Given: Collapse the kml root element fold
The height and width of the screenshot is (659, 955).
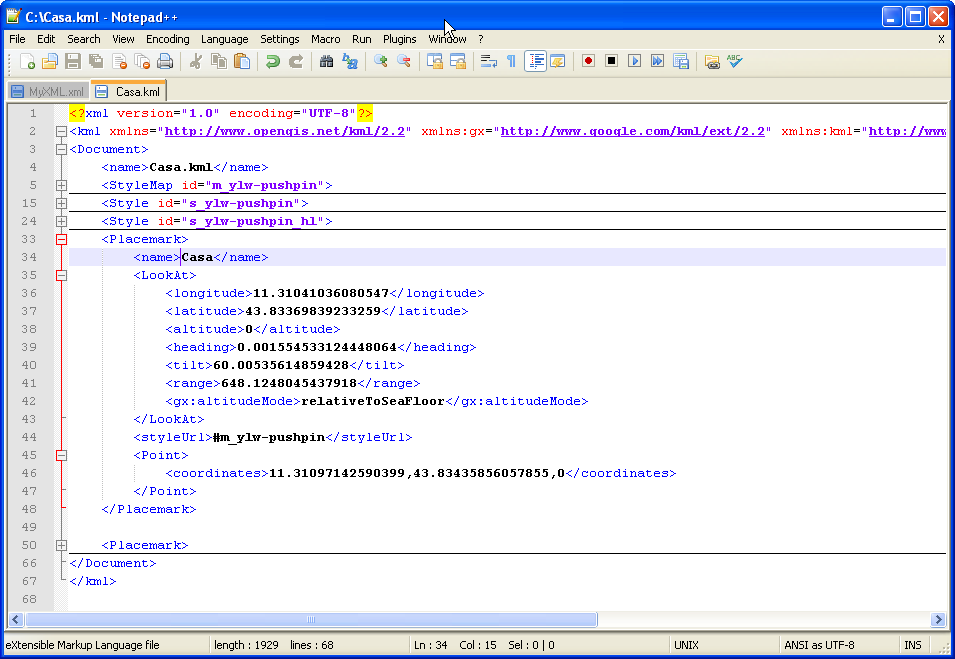Looking at the screenshot, I should (61, 131).
